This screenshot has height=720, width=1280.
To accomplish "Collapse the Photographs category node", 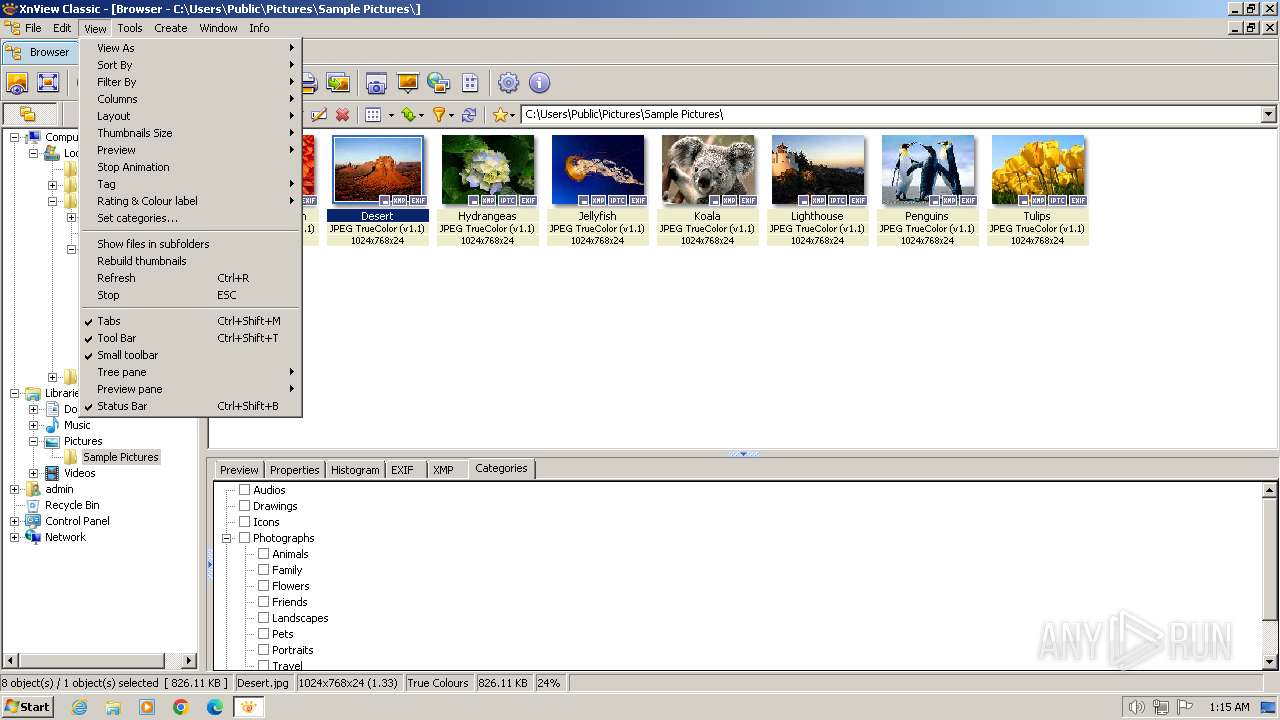I will [227, 538].
